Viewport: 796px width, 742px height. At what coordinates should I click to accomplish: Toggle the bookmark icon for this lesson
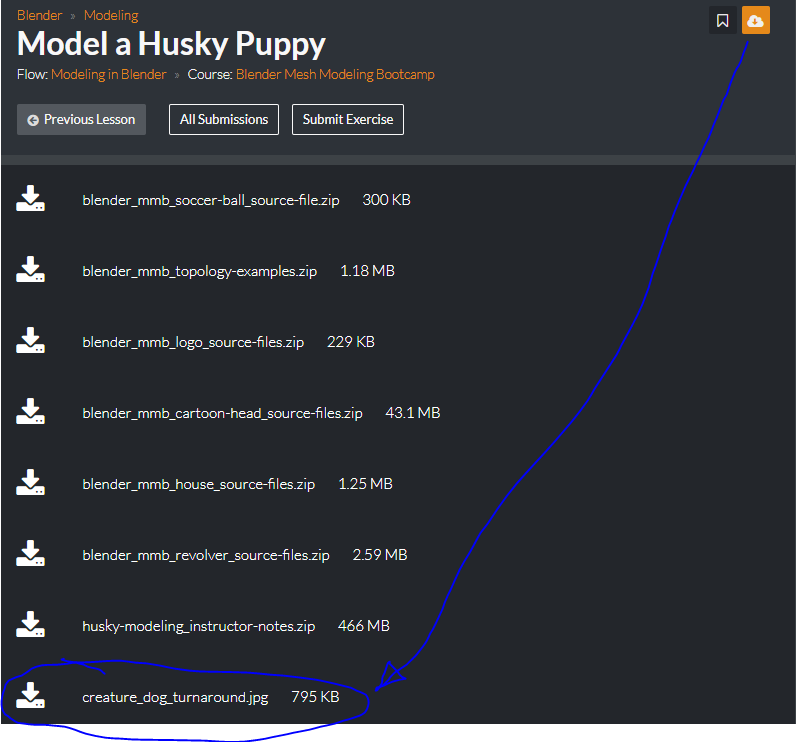[x=722, y=20]
